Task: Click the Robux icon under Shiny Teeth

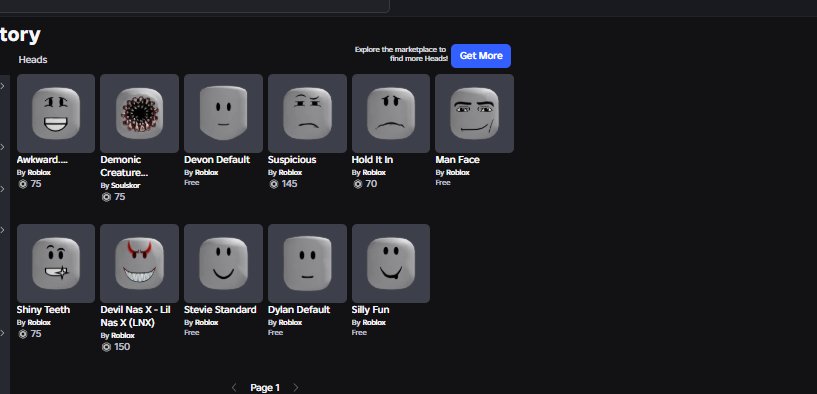Action: coord(22,334)
